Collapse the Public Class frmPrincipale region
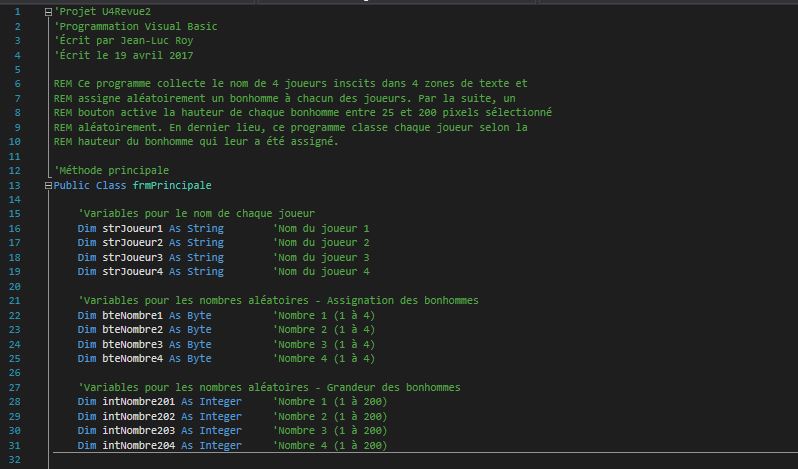 48,186
